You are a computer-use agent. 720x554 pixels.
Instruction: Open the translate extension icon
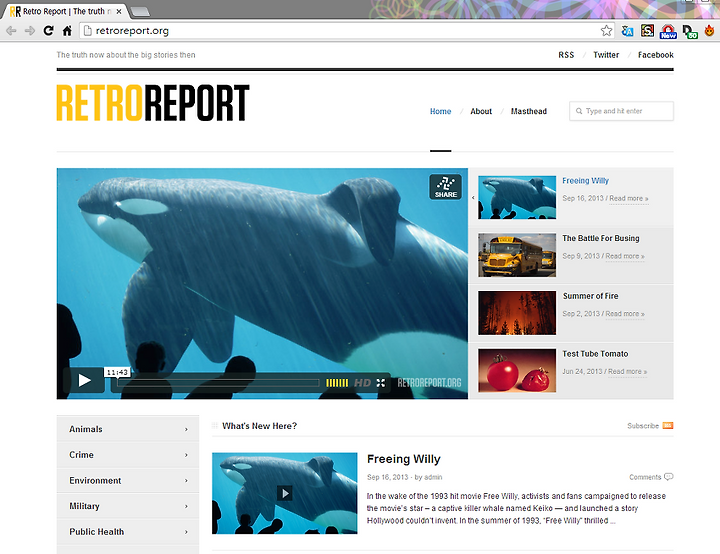[x=627, y=31]
